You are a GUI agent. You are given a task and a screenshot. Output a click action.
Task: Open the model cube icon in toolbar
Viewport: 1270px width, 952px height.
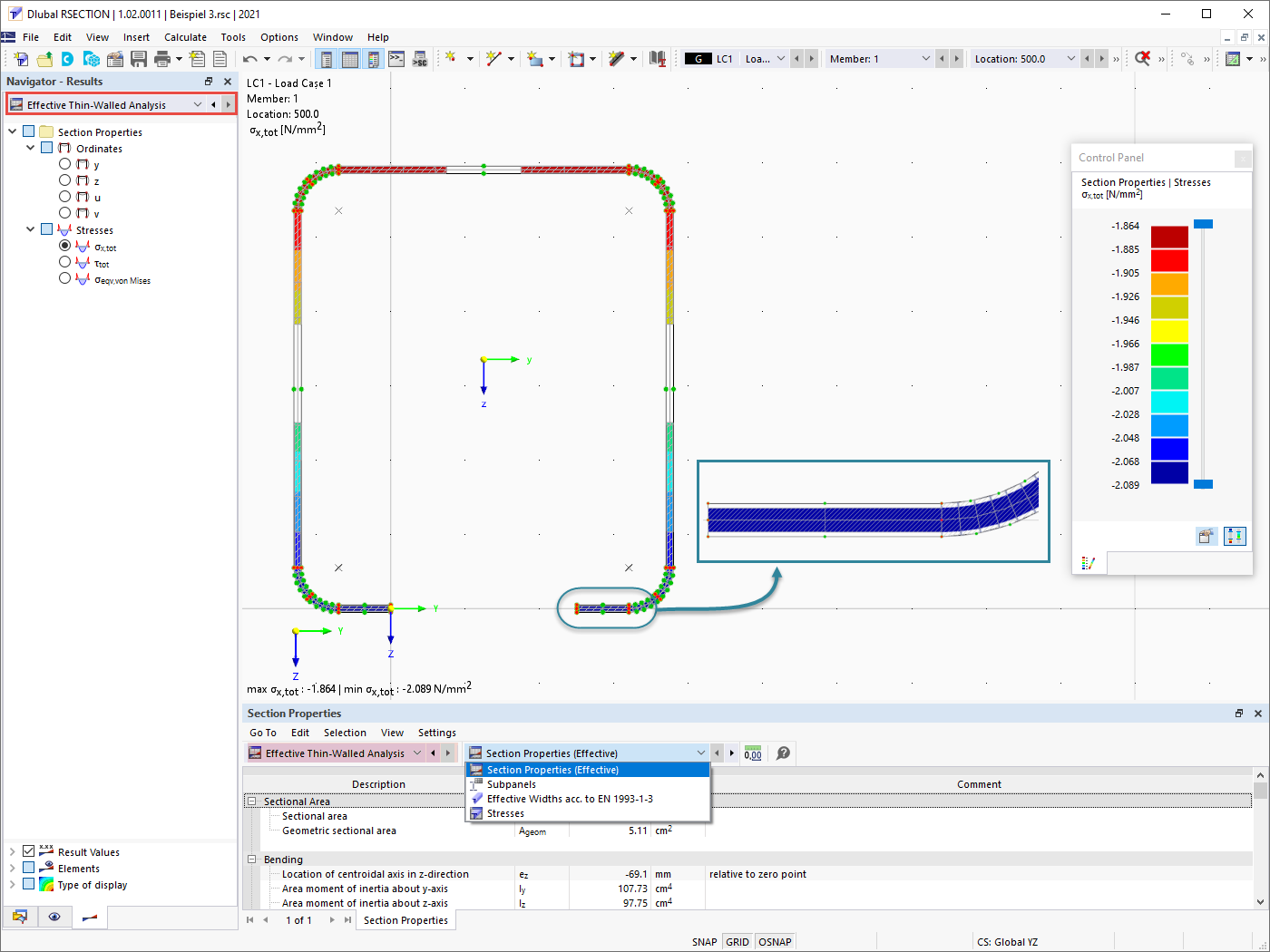pyautogui.click(x=92, y=59)
